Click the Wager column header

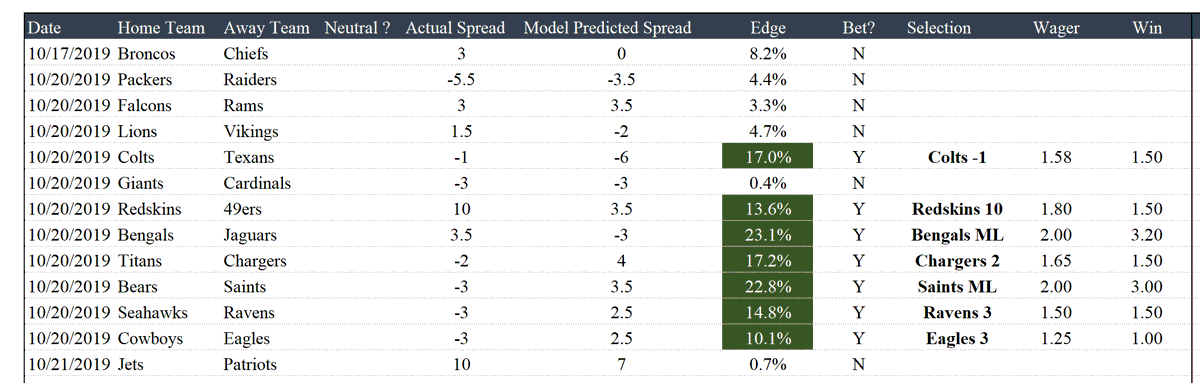[x=1056, y=28]
